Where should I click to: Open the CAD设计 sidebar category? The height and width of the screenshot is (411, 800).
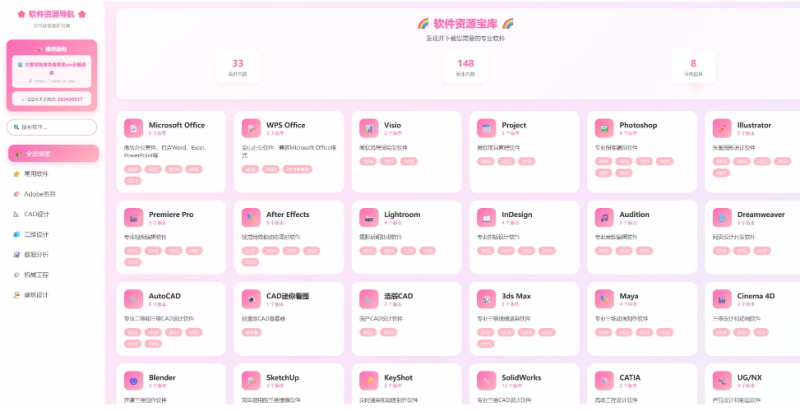coord(53,214)
